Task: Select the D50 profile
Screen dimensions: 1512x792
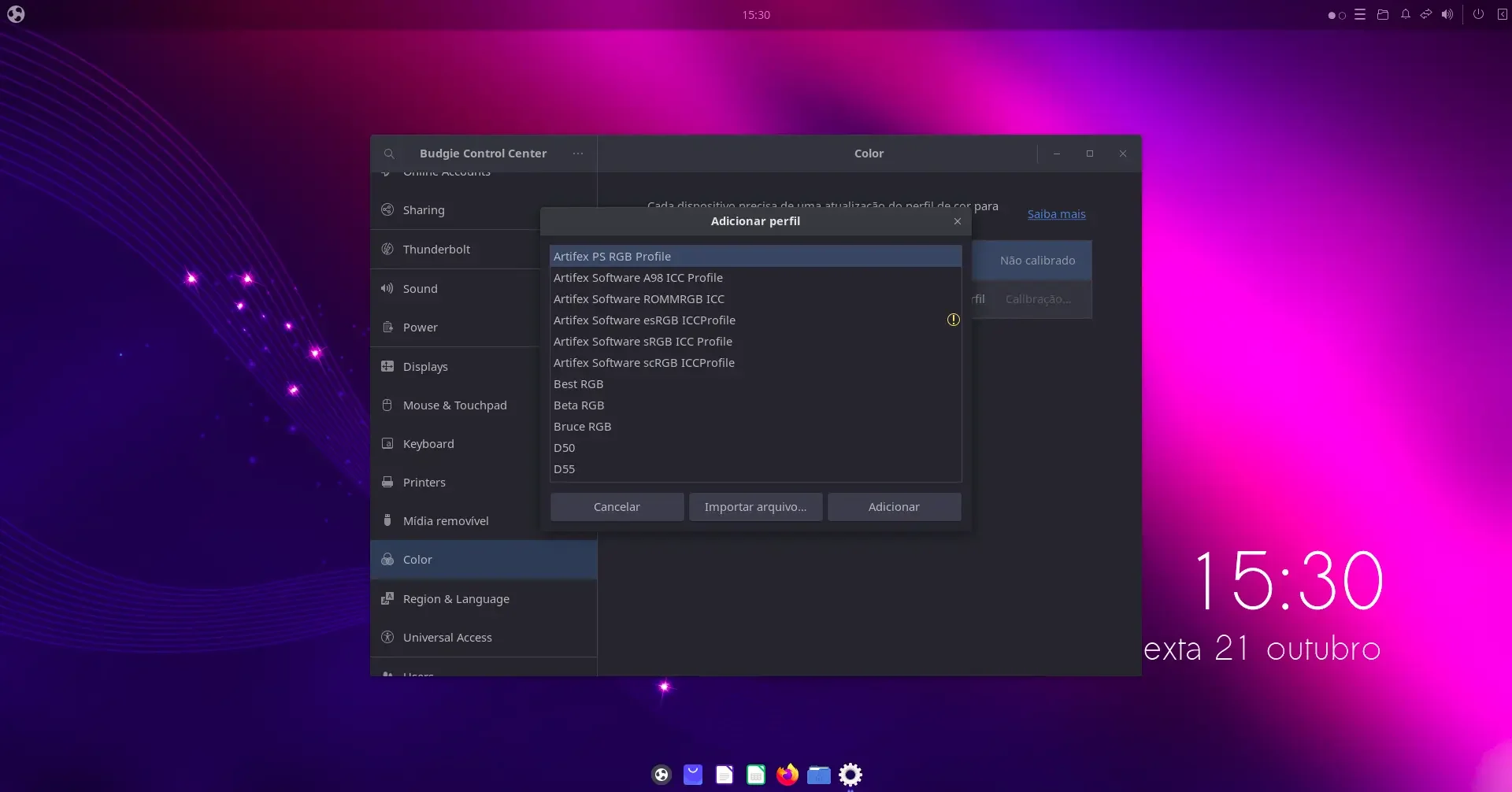Action: click(755, 448)
